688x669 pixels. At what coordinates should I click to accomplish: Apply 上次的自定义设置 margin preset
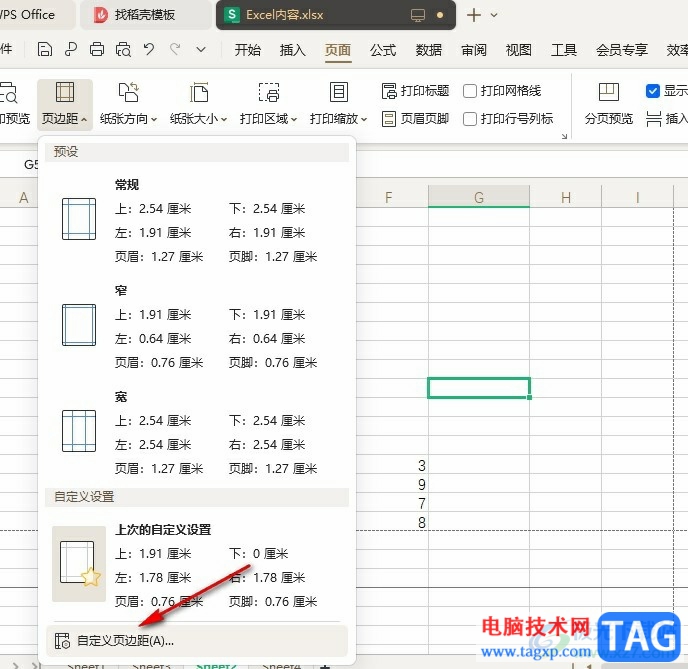click(197, 565)
